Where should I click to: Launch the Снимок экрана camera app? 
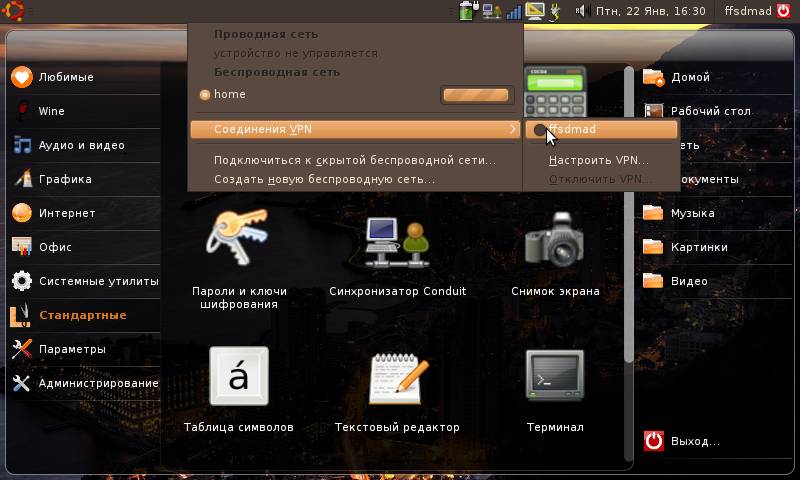[x=555, y=255]
